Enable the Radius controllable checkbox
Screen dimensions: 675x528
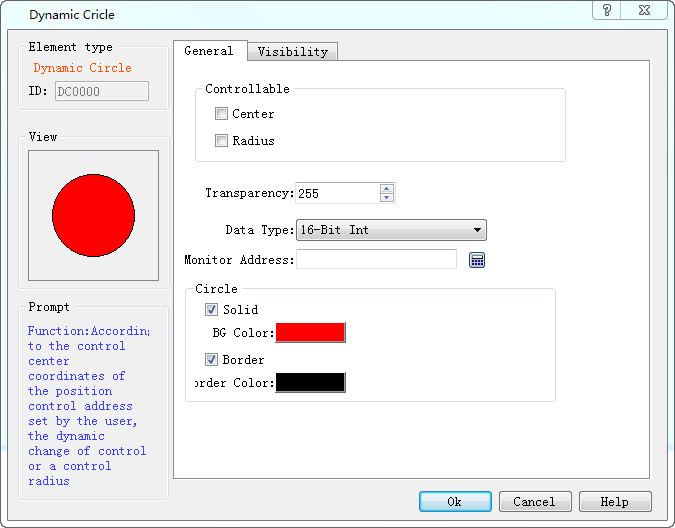(x=221, y=140)
